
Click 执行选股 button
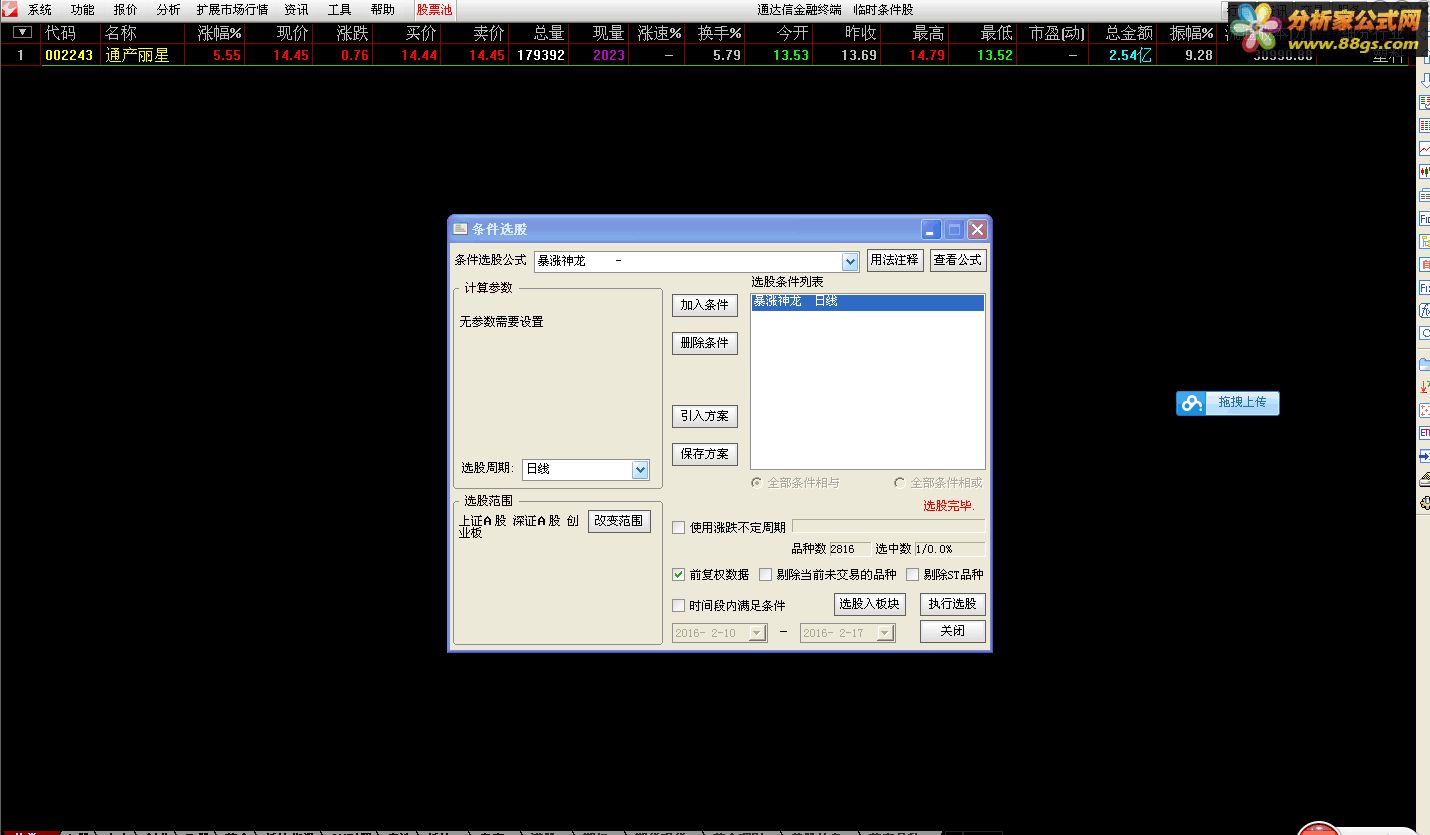tap(952, 604)
